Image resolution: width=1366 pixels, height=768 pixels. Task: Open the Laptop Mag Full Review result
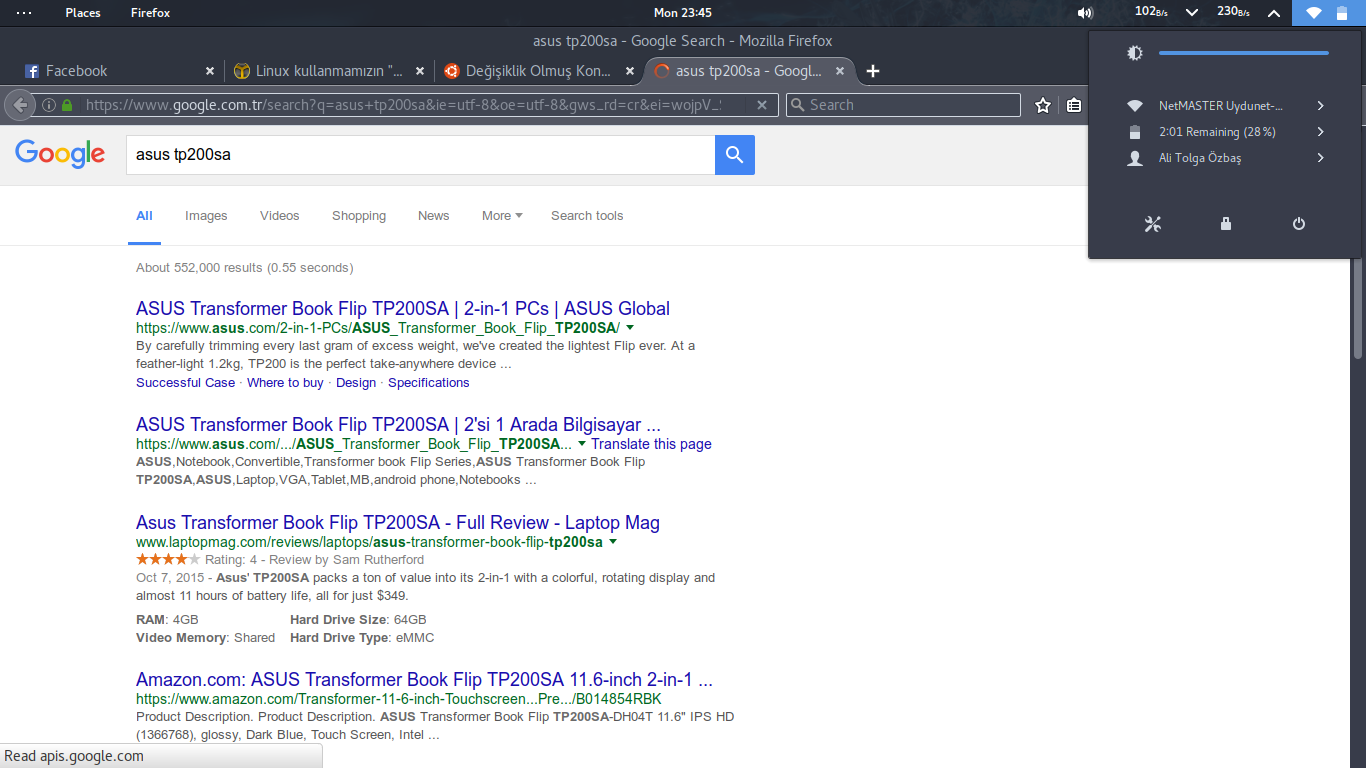tap(398, 523)
